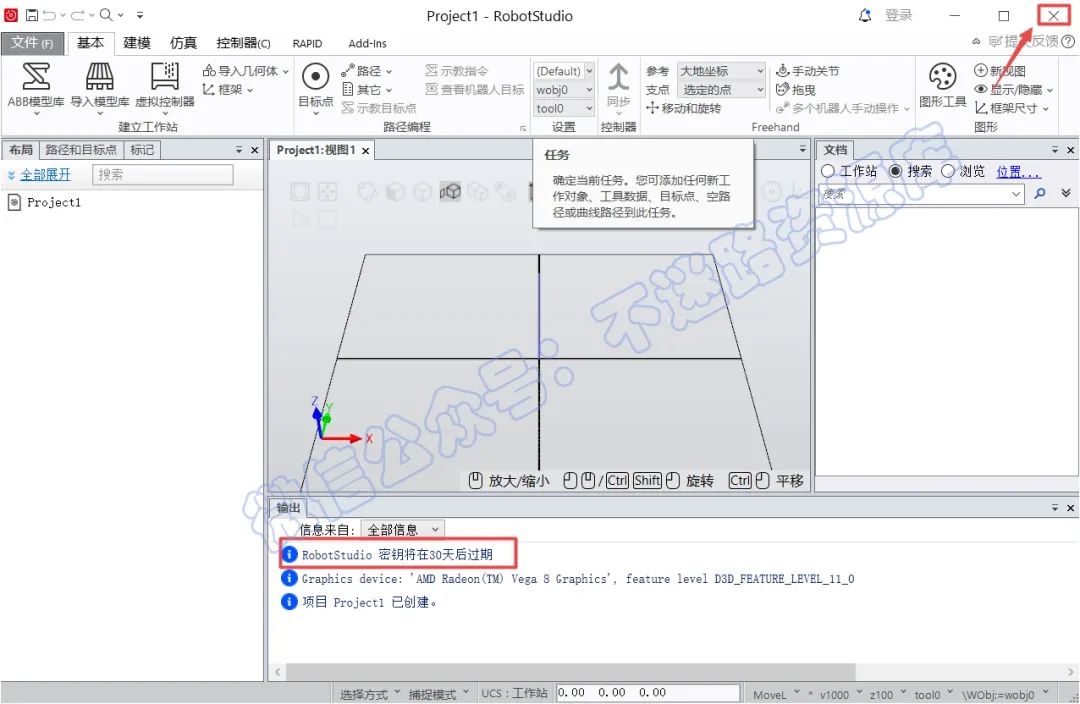
Task: Switch to the 仿真 simulation tab
Action: pyautogui.click(x=183, y=43)
